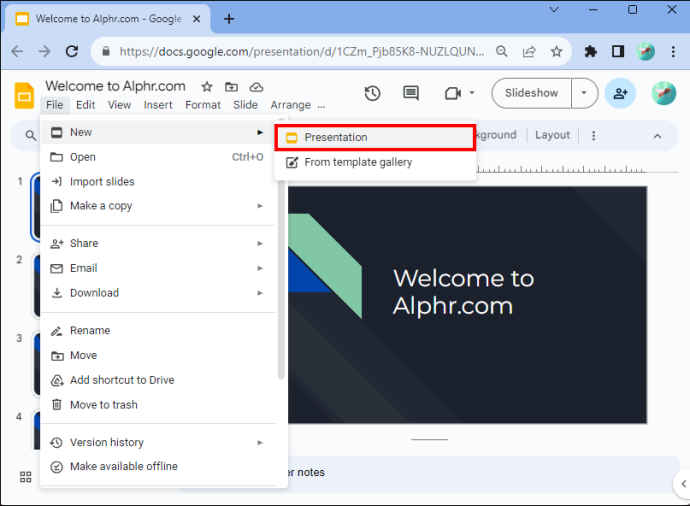Open the Slide menu
This screenshot has width=690, height=506.
click(245, 105)
